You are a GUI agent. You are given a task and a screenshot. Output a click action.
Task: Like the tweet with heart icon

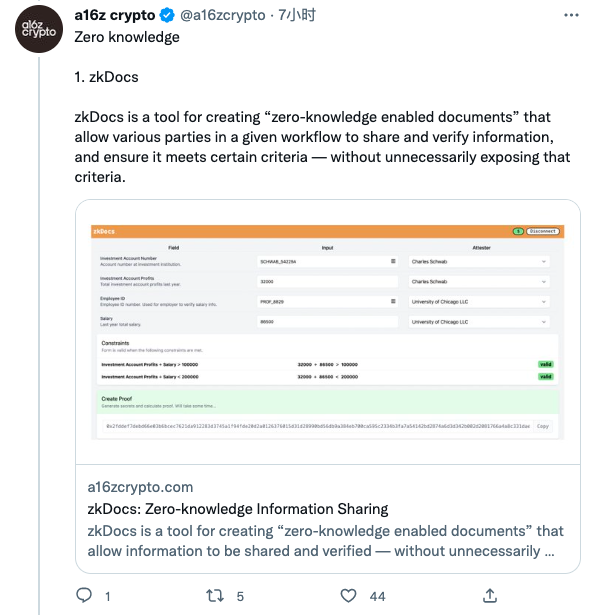coord(348,596)
